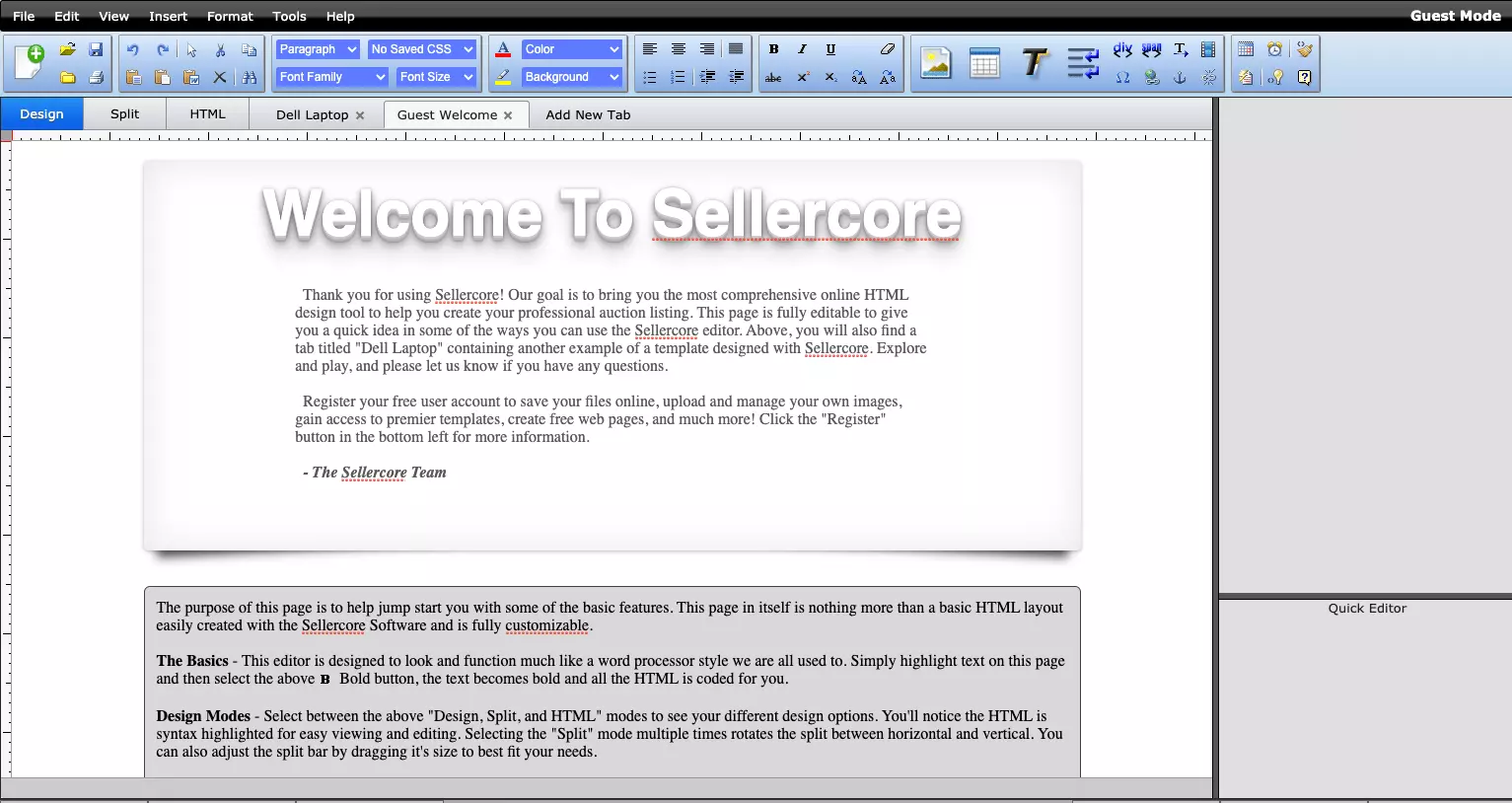Insert hyperlink with globe link icon
This screenshot has height=803, width=1512.
[x=1151, y=77]
